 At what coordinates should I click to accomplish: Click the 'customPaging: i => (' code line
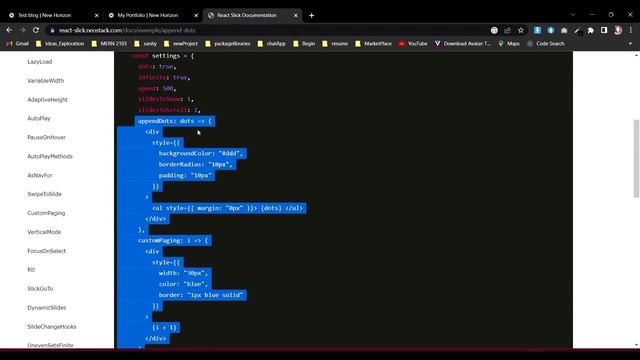pyautogui.click(x=173, y=240)
